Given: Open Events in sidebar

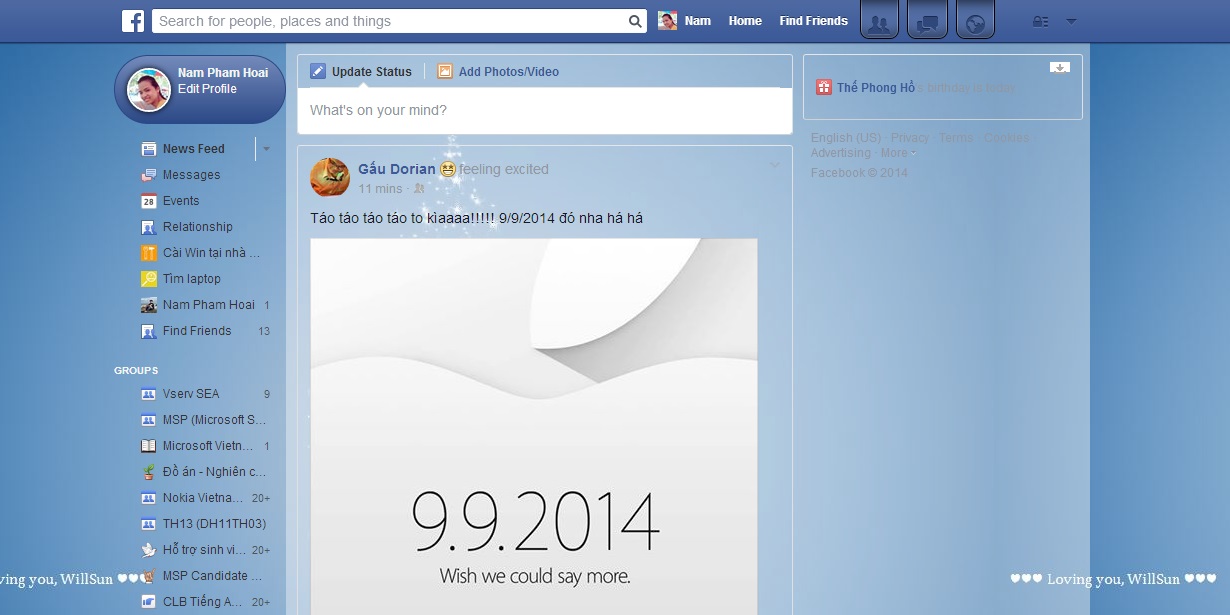Looking at the screenshot, I should 181,201.
